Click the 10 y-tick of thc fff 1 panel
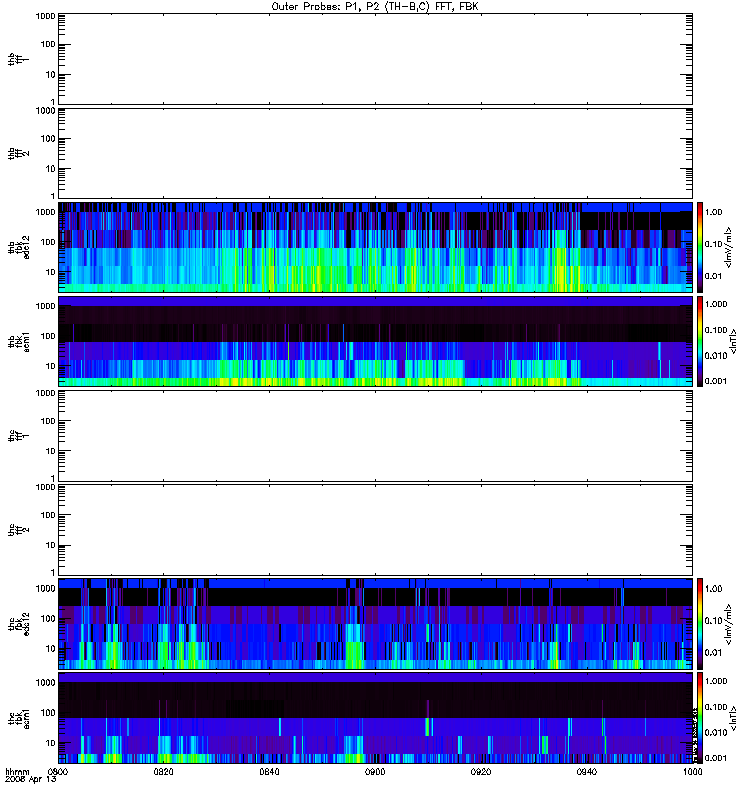The height and width of the screenshot is (800, 750). (50, 452)
